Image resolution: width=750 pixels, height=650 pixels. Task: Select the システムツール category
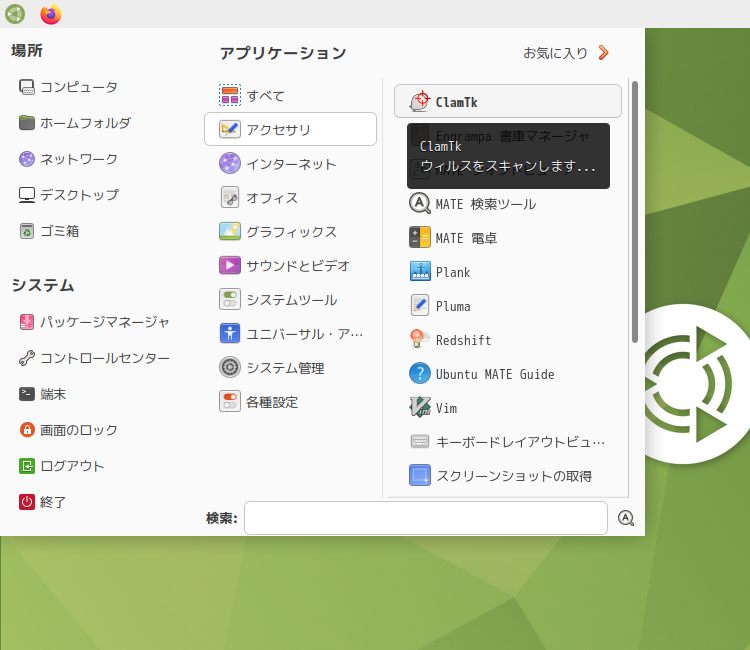(x=290, y=299)
